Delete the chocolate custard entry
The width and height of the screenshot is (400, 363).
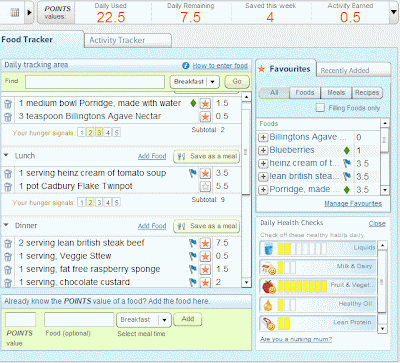pyautogui.click(x=8, y=283)
